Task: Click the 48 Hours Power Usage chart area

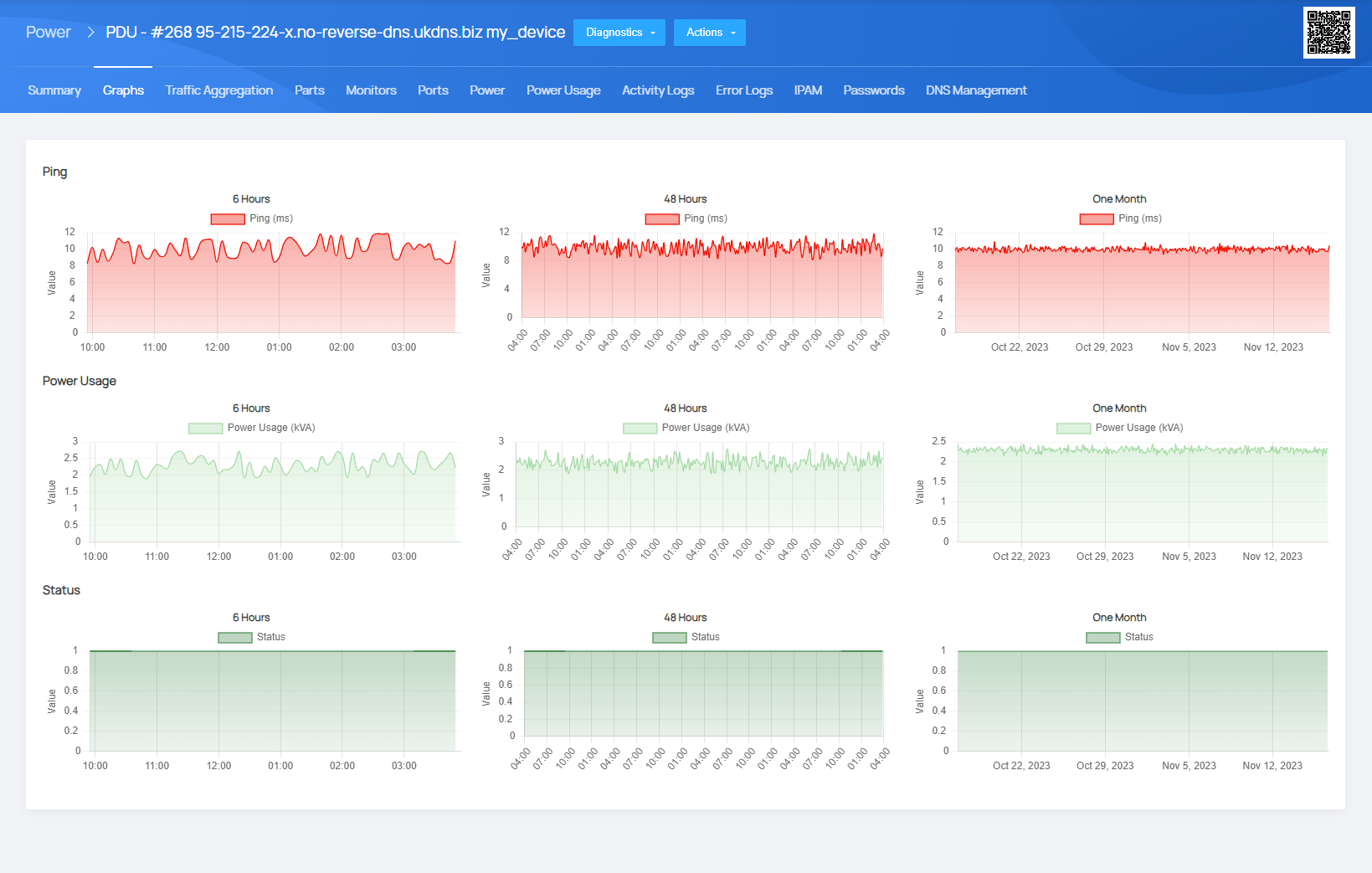Action: [x=700, y=485]
